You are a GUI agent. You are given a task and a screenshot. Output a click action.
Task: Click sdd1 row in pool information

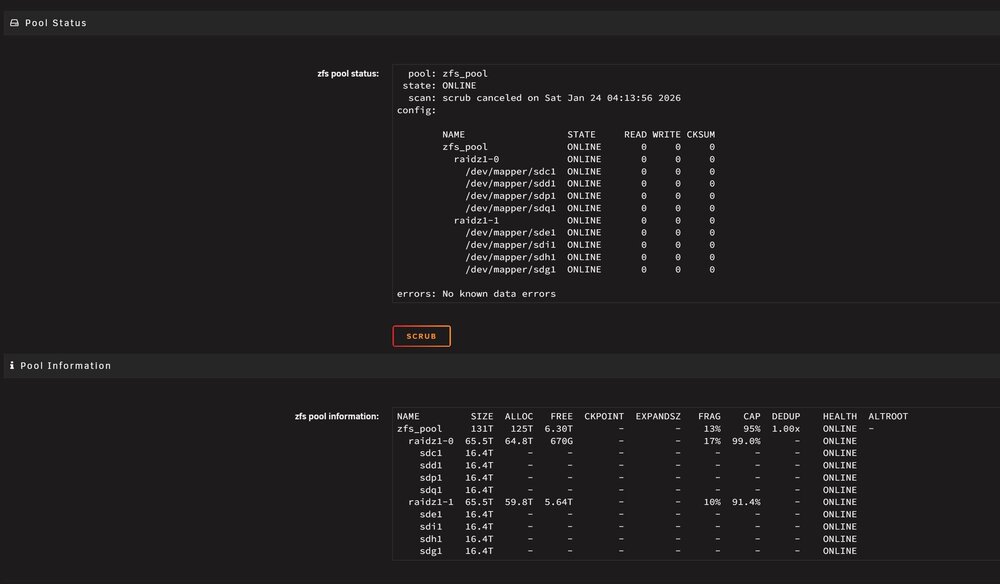(x=638, y=465)
